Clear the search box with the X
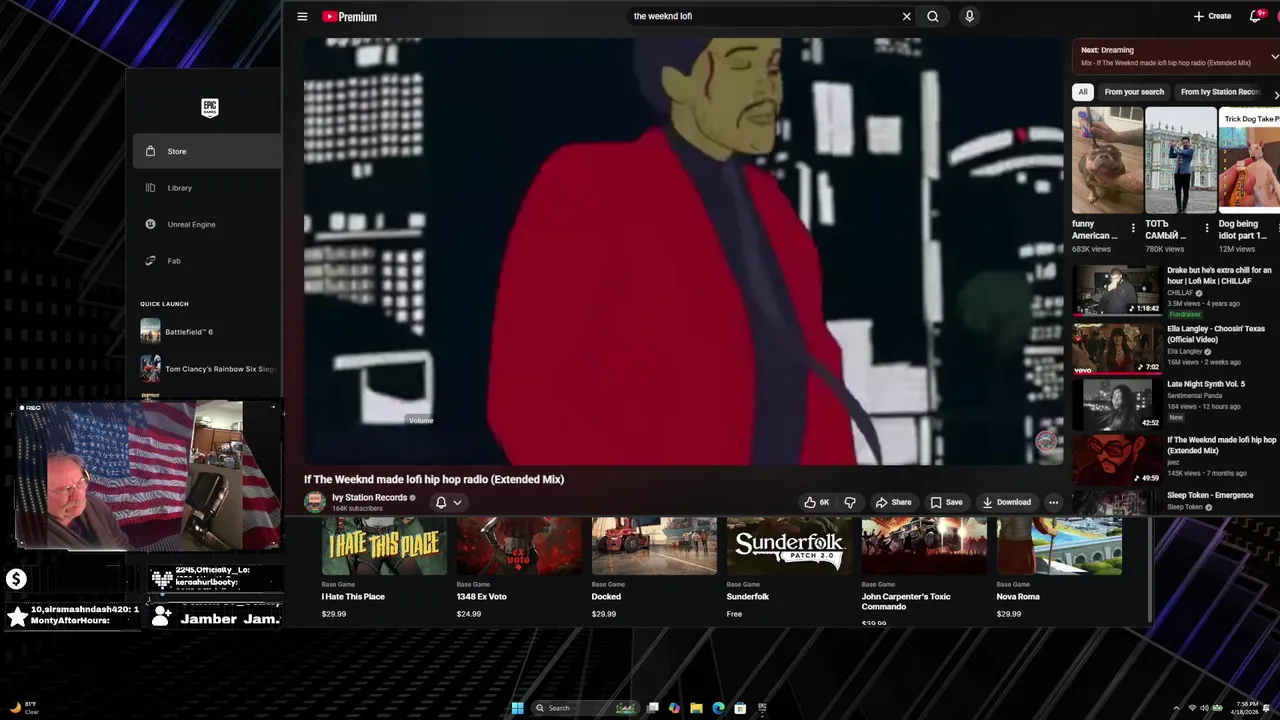Screen dimensions: 1280x720 [x=907, y=16]
